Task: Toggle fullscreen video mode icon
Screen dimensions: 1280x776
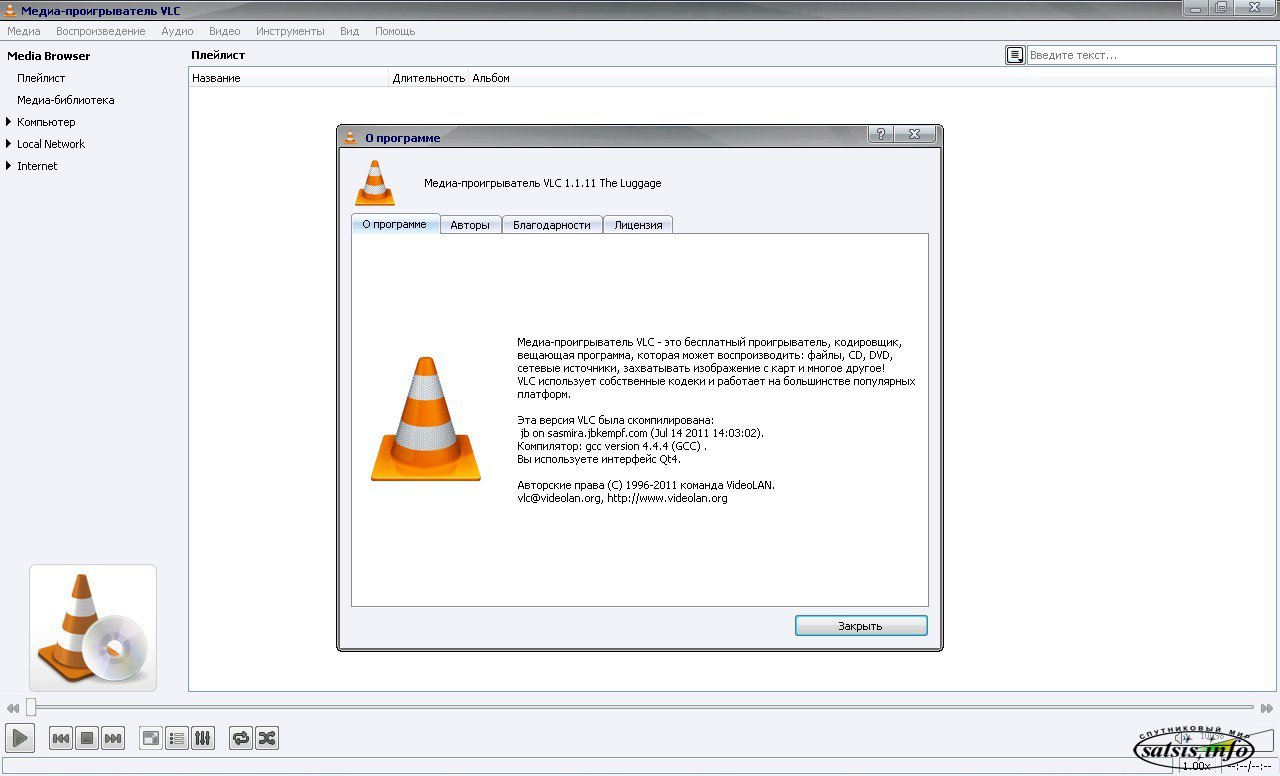Action: coord(151,738)
